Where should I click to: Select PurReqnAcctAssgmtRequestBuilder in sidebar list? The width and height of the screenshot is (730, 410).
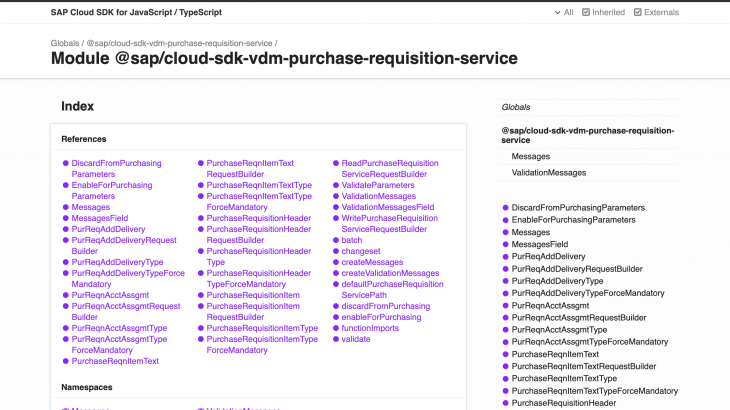(x=579, y=318)
